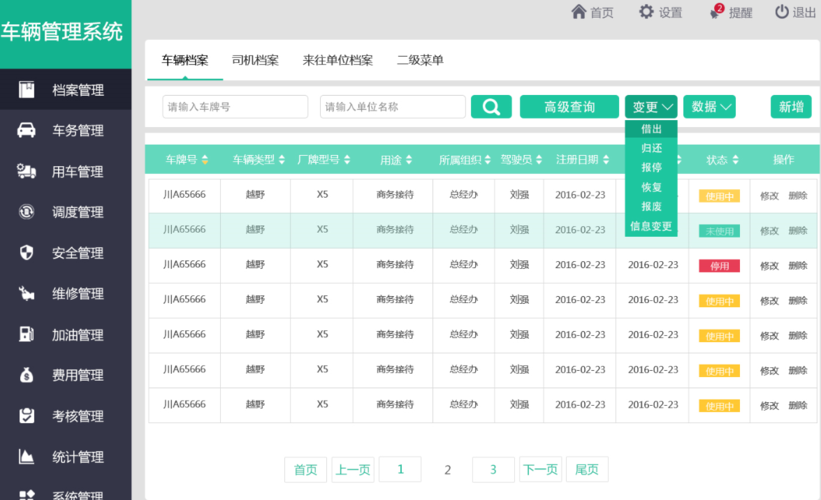Expand the 数据 dropdown button
The height and width of the screenshot is (500, 821).
[709, 107]
